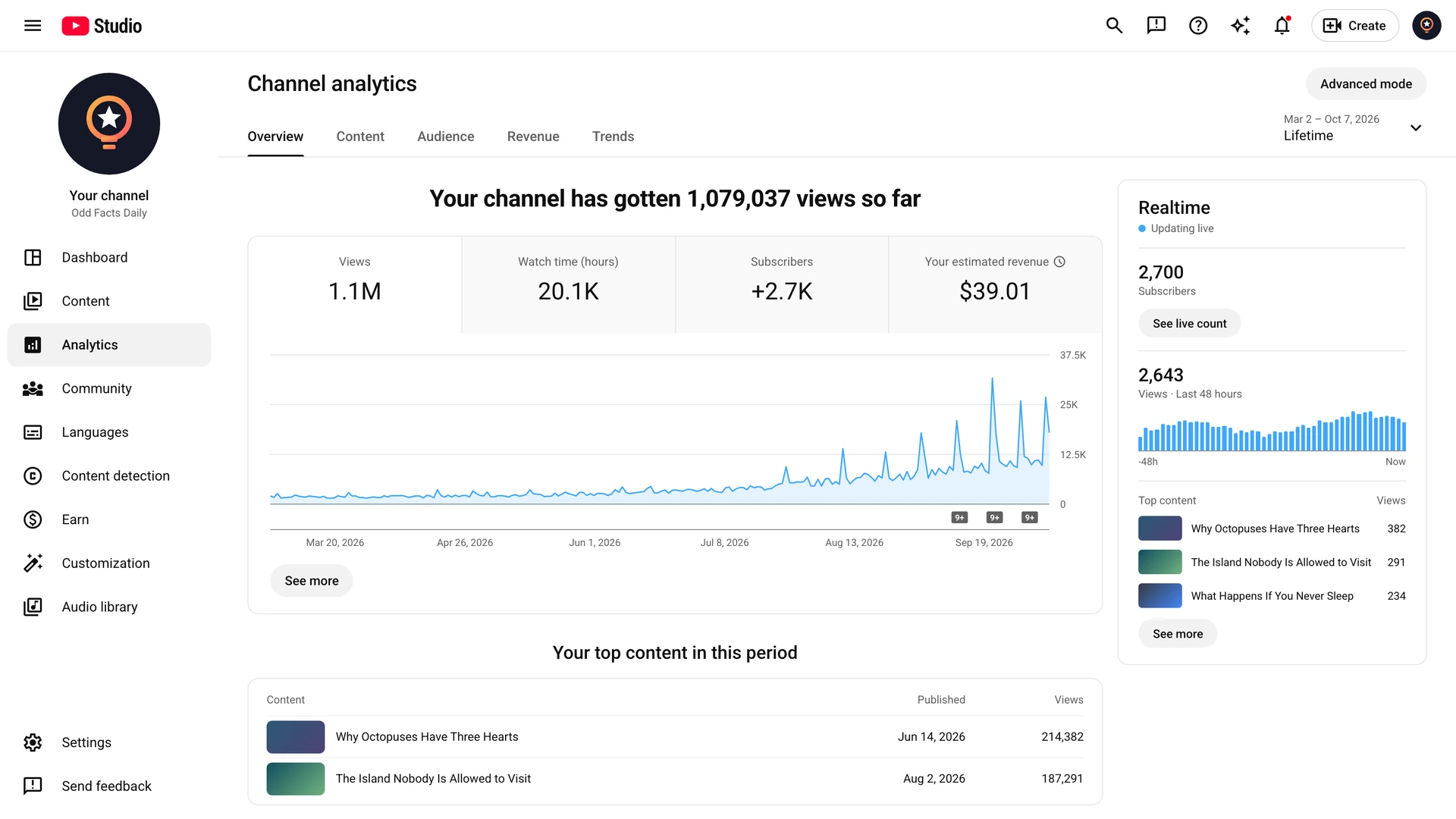Viewport: 1456px width, 819px height.
Task: Click the Earn dollar icon
Action: pyautogui.click(x=33, y=519)
